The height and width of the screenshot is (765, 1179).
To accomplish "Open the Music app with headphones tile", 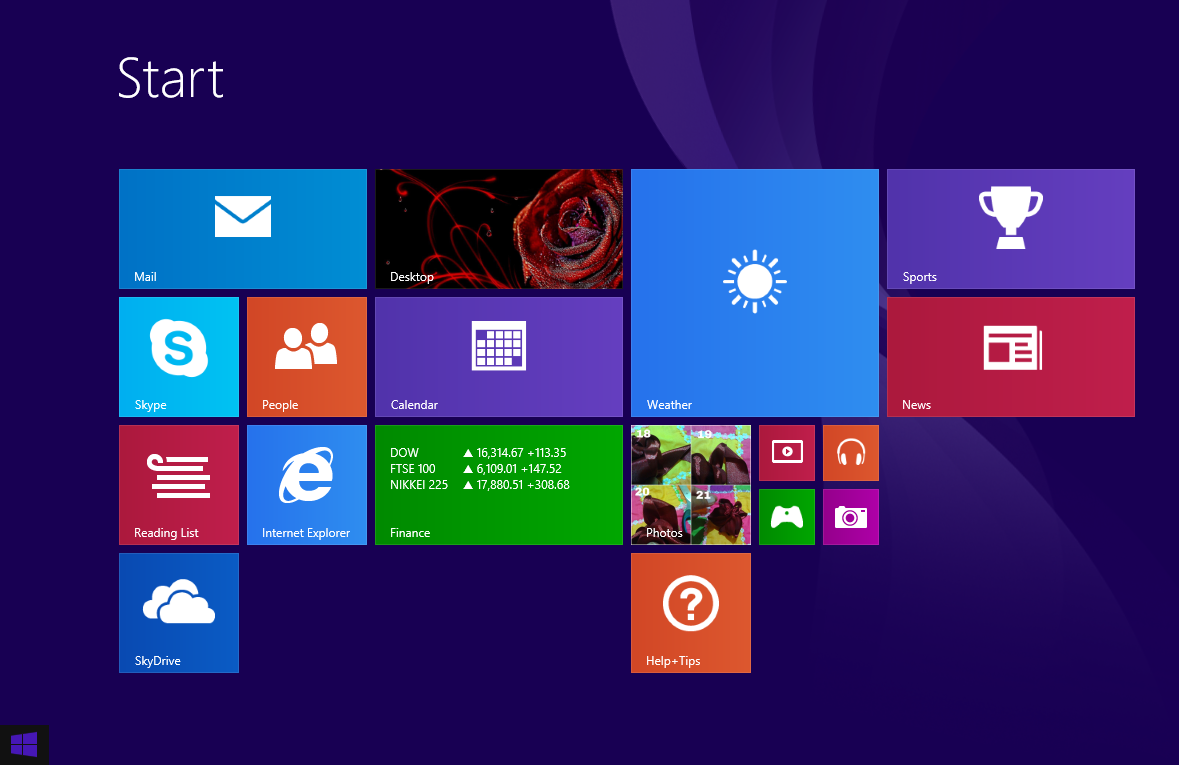I will tap(850, 453).
